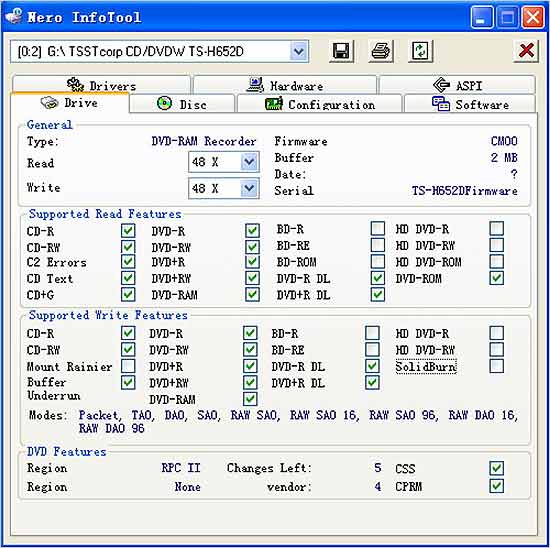The image size is (550, 548).
Task: Open the Software tab
Action: (470, 104)
